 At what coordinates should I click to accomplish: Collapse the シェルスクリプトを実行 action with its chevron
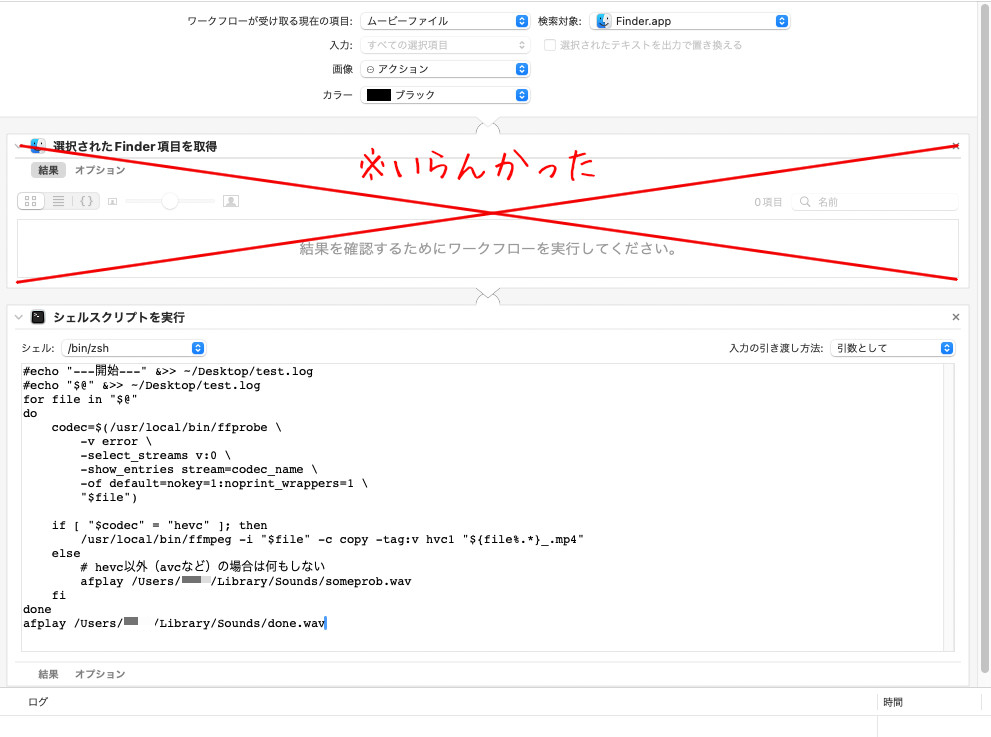(18, 317)
